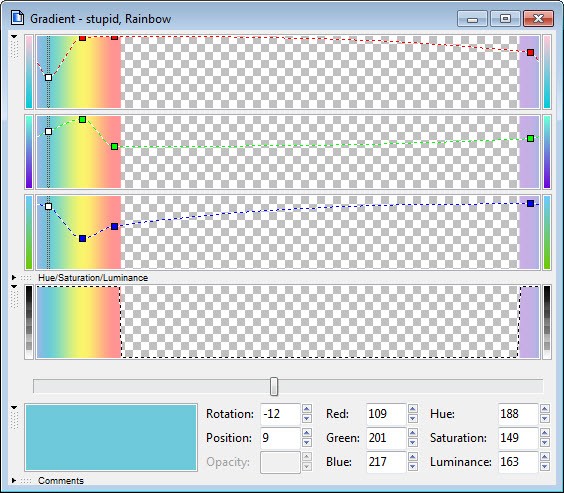Expand the Hue/Saturation/Luminance section
The height and width of the screenshot is (493, 564).
pos(14,277)
